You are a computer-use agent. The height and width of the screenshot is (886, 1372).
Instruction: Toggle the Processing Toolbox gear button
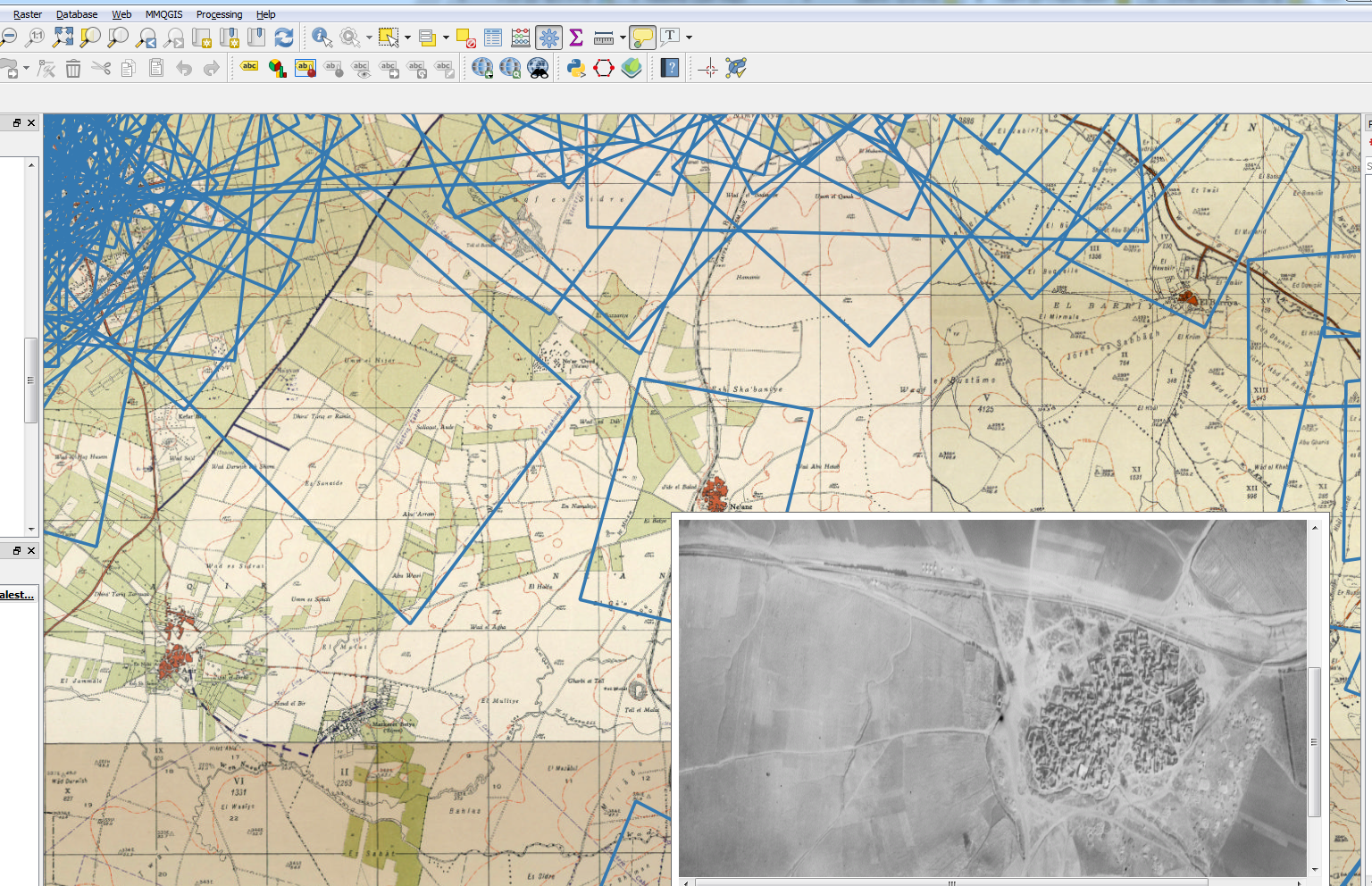[548, 38]
